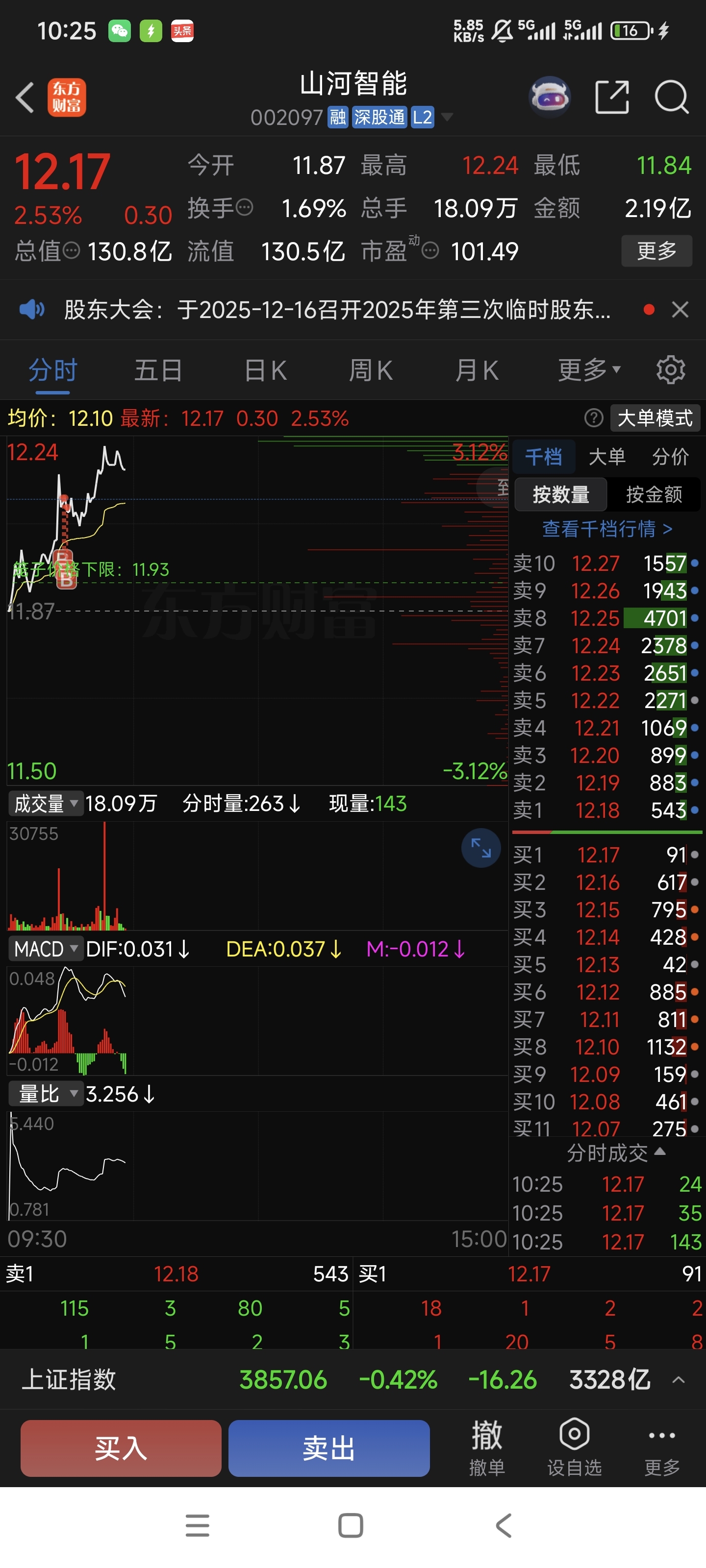This screenshot has height=1568, width=706.
Task: Open 查看千档行情 link
Action: tap(607, 528)
